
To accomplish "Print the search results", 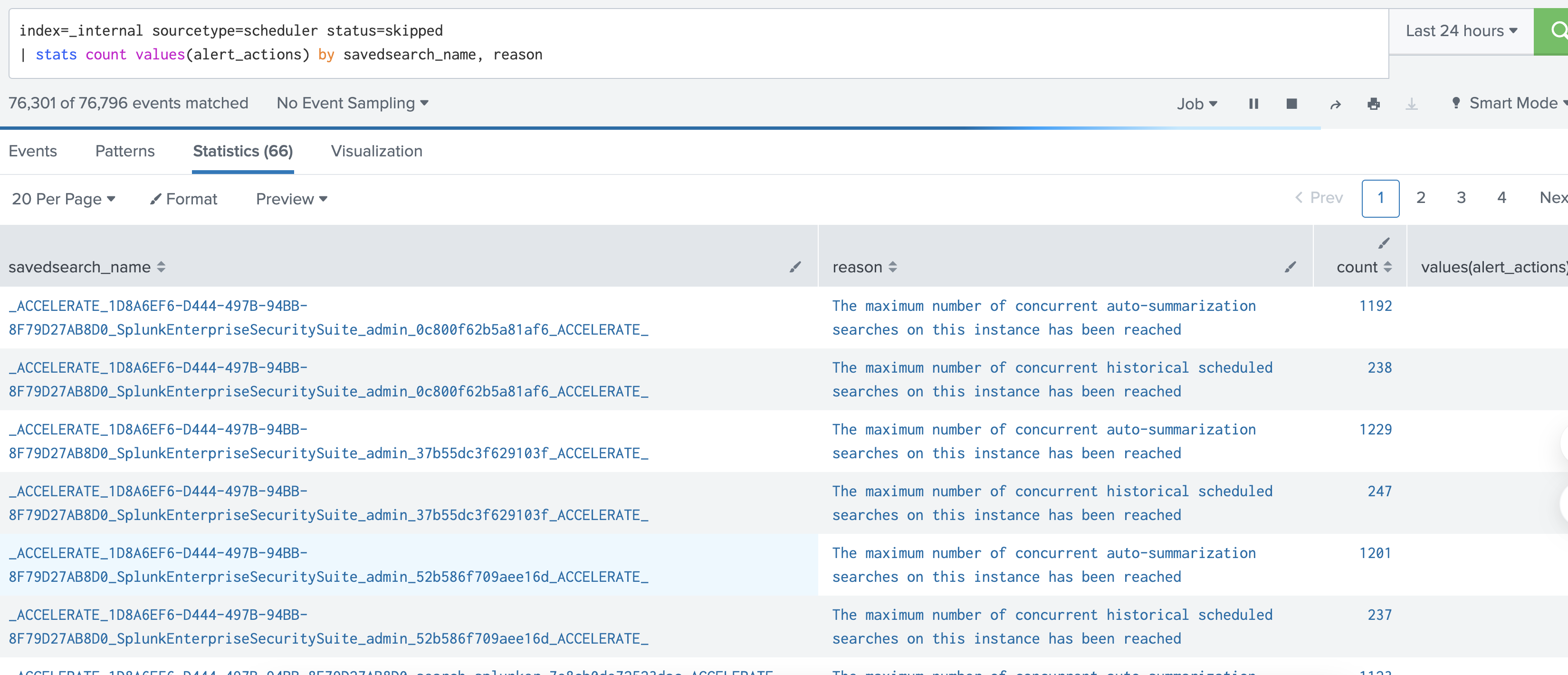I will click(1373, 104).
